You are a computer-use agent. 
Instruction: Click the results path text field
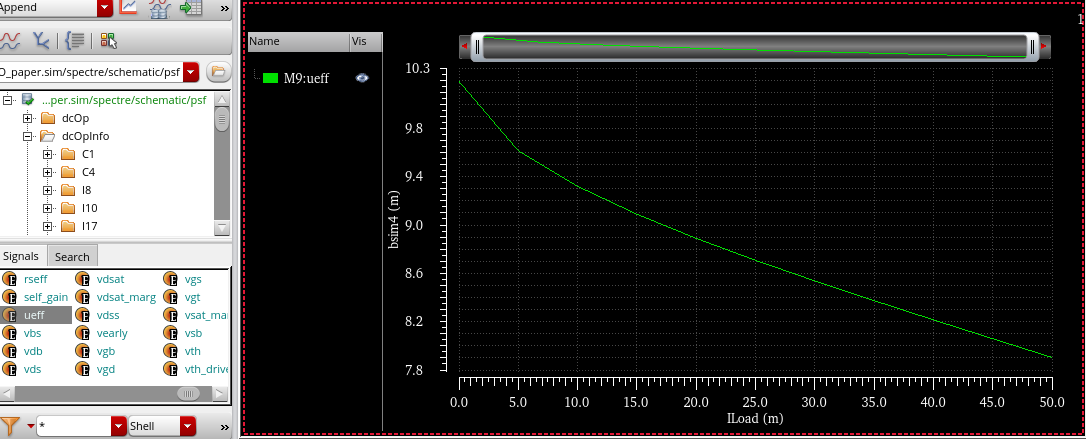tap(91, 71)
